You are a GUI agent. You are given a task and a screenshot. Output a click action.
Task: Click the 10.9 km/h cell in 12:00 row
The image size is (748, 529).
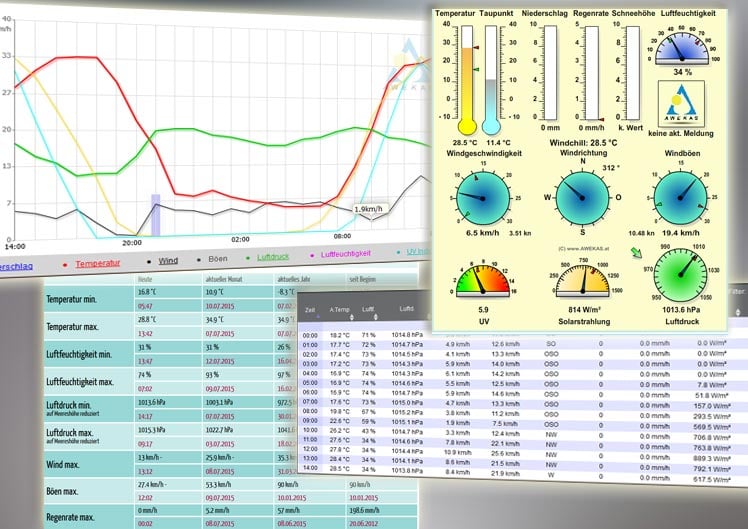457,452
